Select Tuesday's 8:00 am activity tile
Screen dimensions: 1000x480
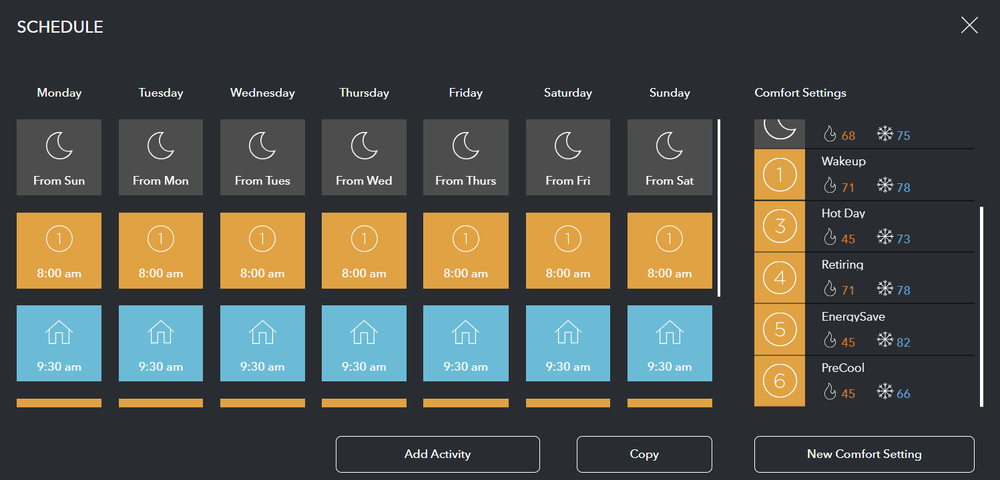tap(161, 251)
